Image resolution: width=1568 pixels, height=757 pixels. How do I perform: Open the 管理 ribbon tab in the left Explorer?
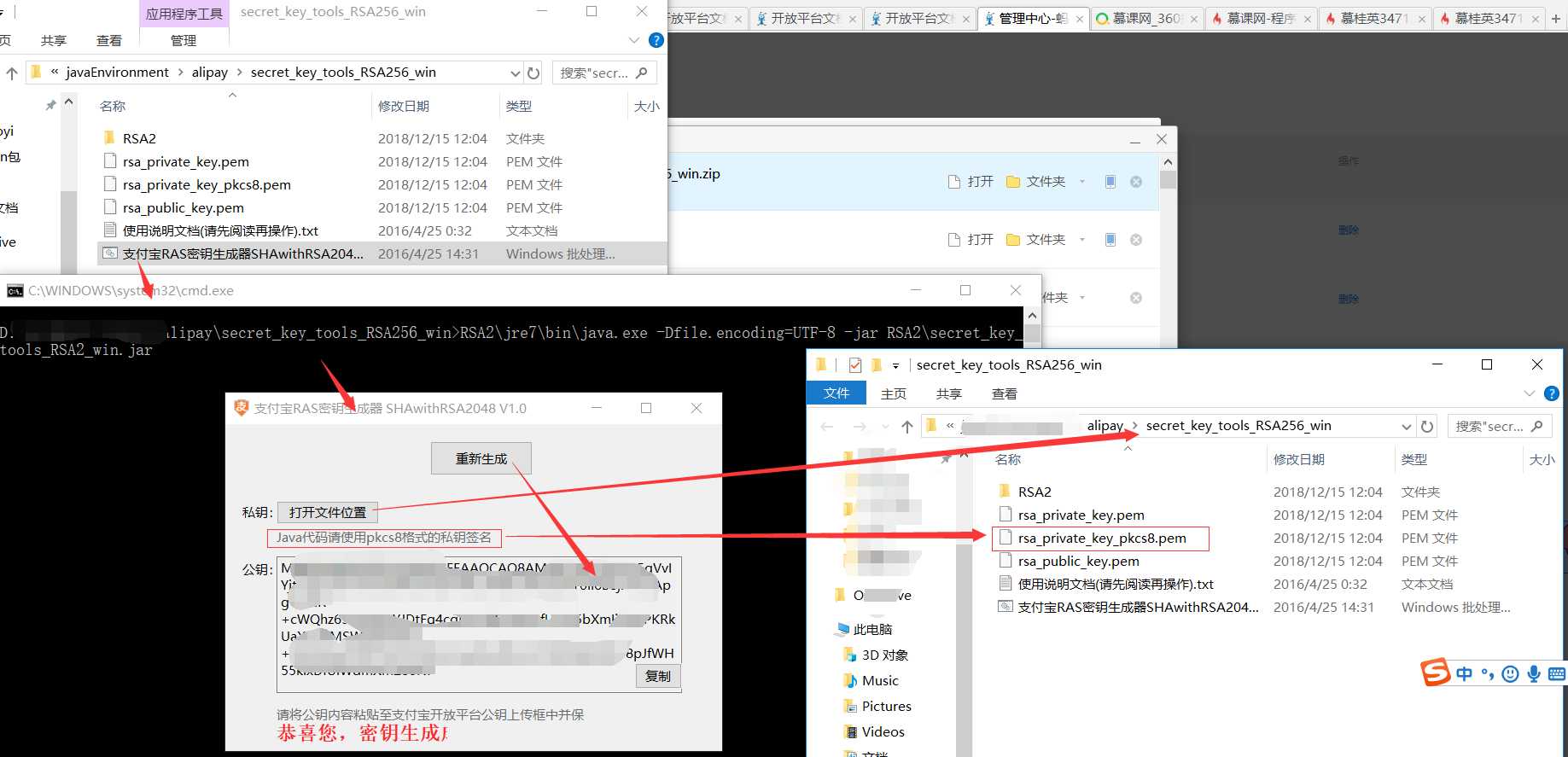(184, 40)
